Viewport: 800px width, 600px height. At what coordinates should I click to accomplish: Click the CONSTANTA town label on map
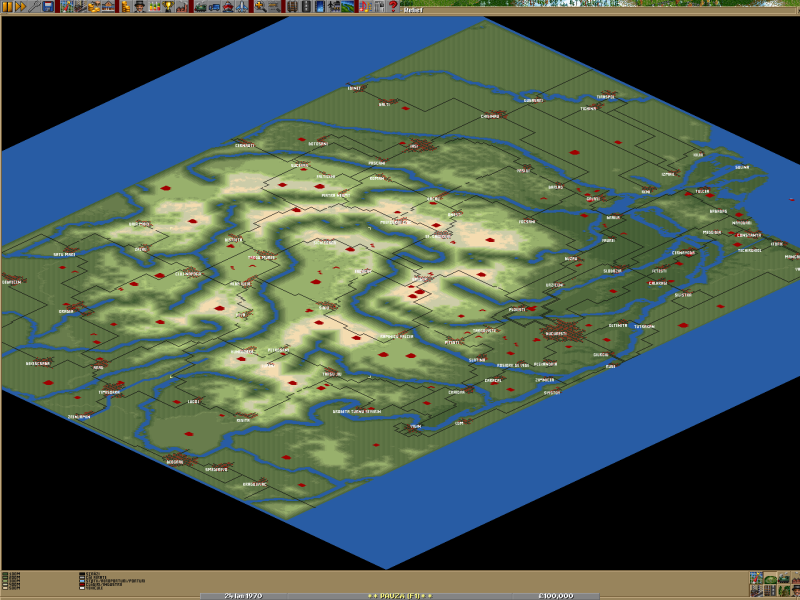click(748, 235)
